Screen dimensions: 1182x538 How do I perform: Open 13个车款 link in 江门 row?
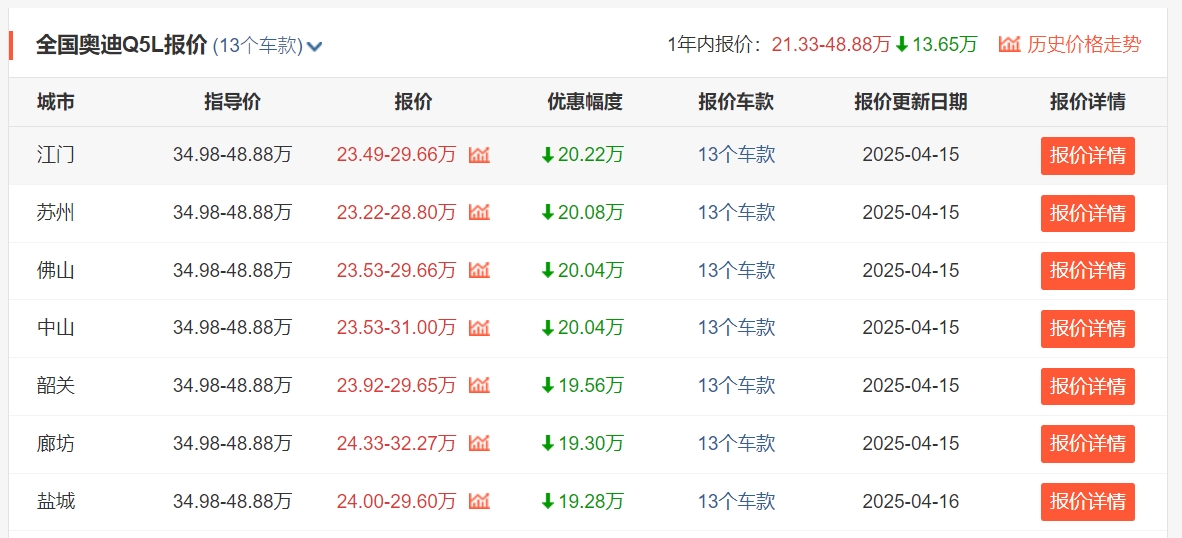pos(736,155)
